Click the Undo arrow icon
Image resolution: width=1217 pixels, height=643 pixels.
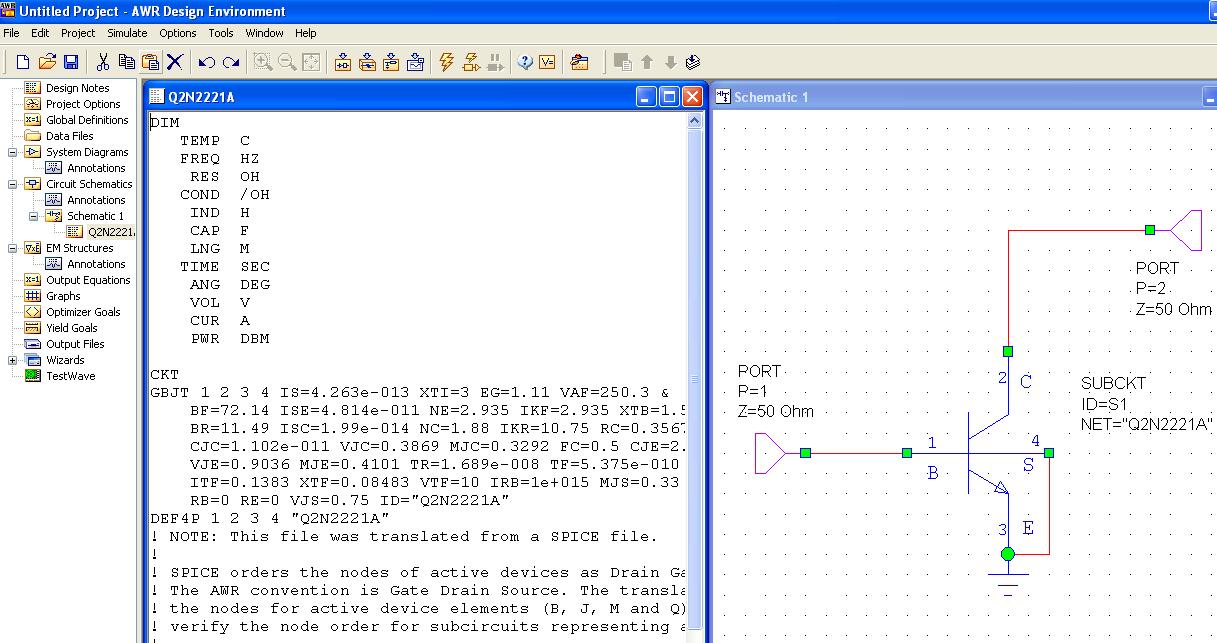tap(207, 62)
